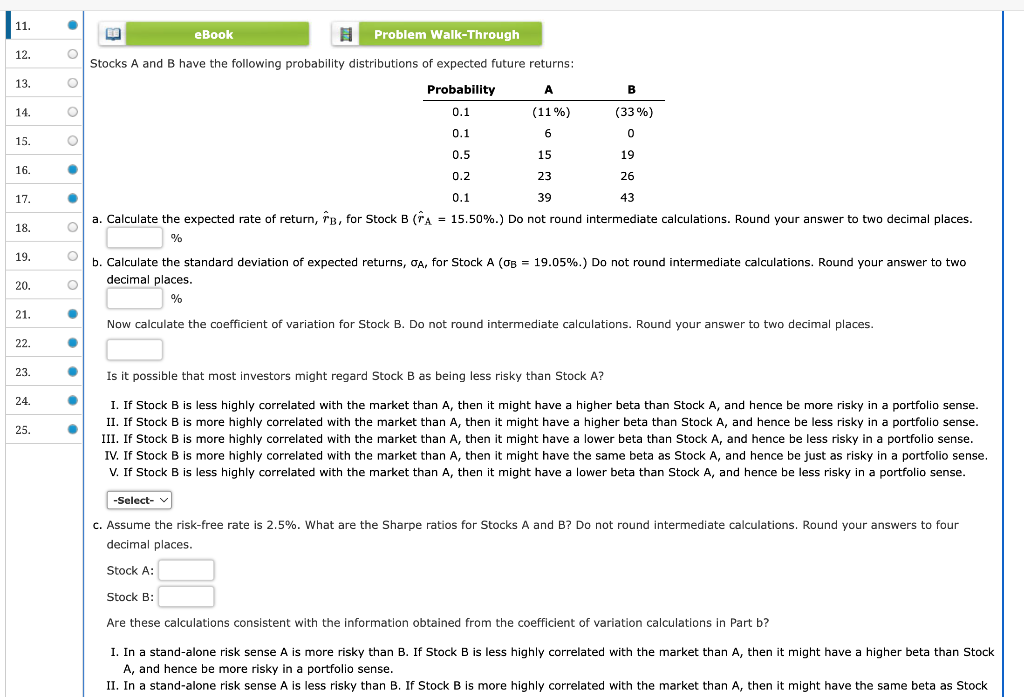
Task: Click the coefficient of variation answer box
Action: point(136,349)
